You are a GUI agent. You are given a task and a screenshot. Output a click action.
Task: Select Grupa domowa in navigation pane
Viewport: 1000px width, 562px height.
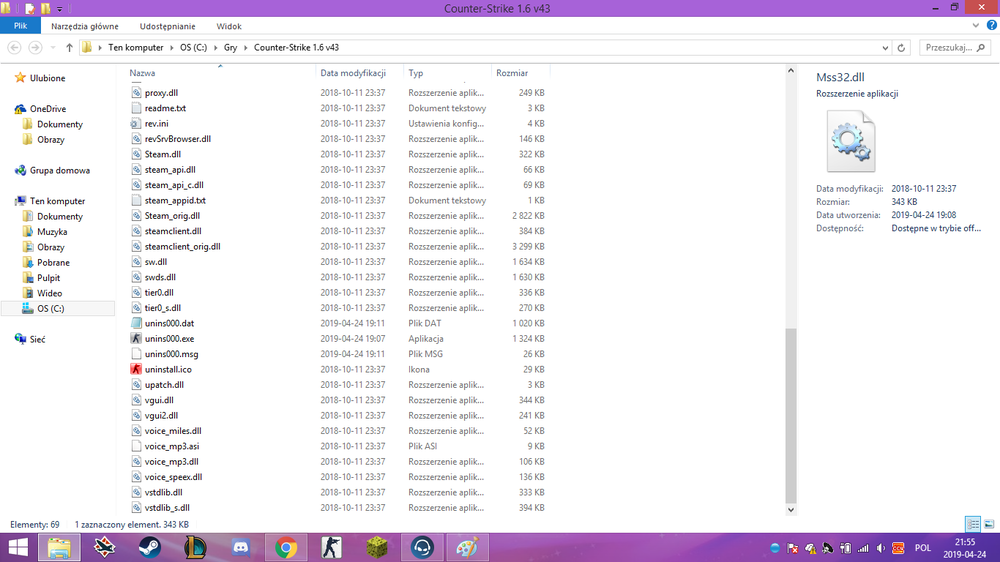[x=59, y=170]
